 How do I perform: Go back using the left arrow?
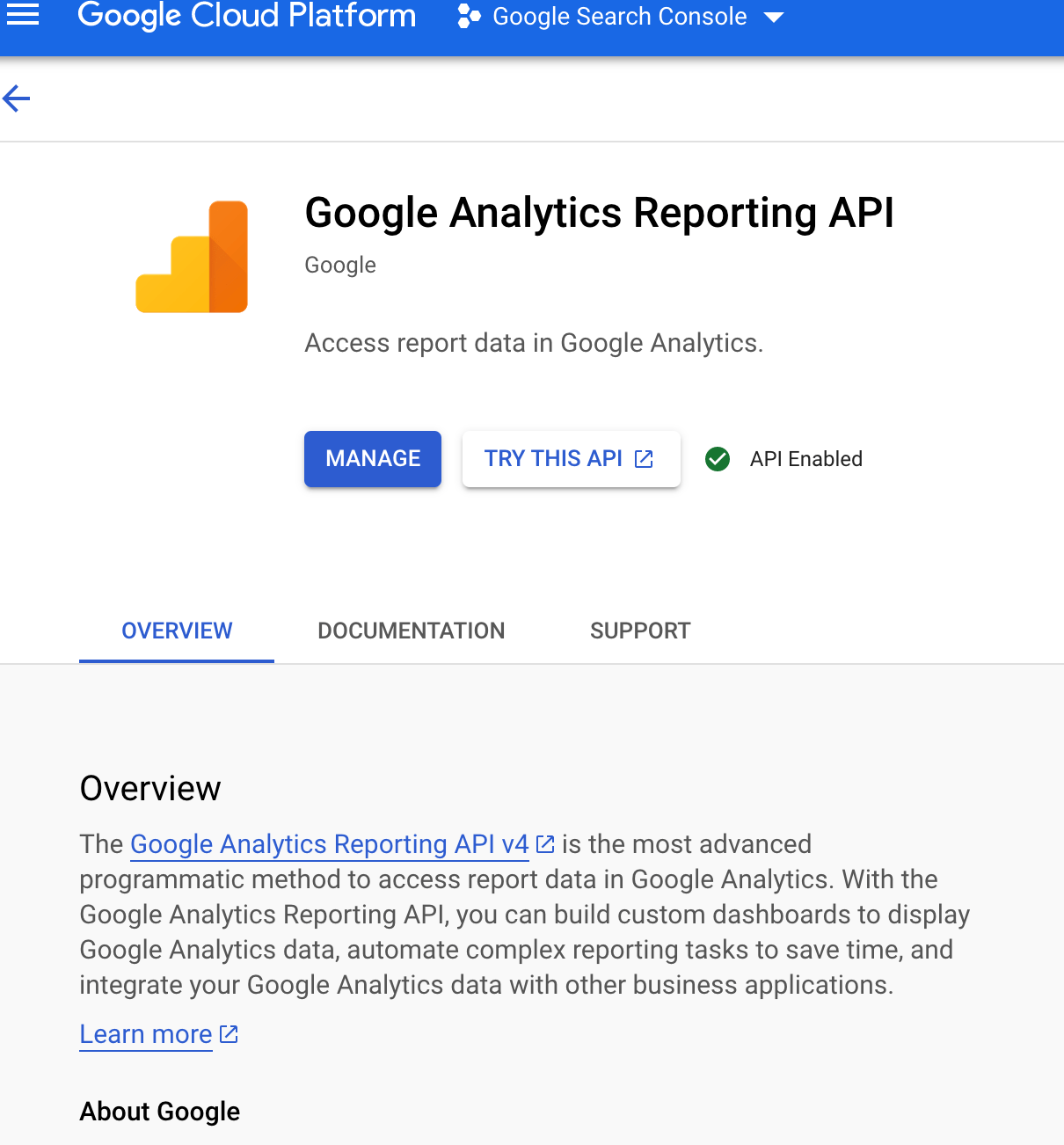click(x=17, y=98)
